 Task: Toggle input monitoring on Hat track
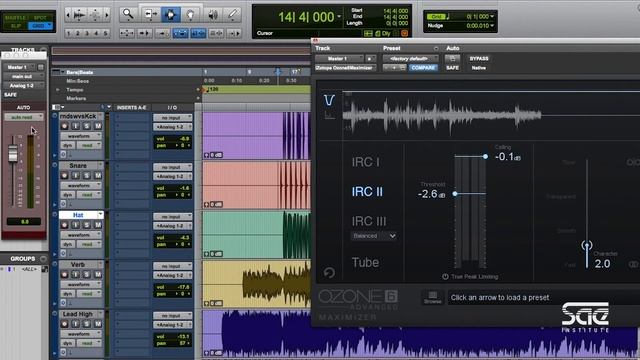(76, 225)
